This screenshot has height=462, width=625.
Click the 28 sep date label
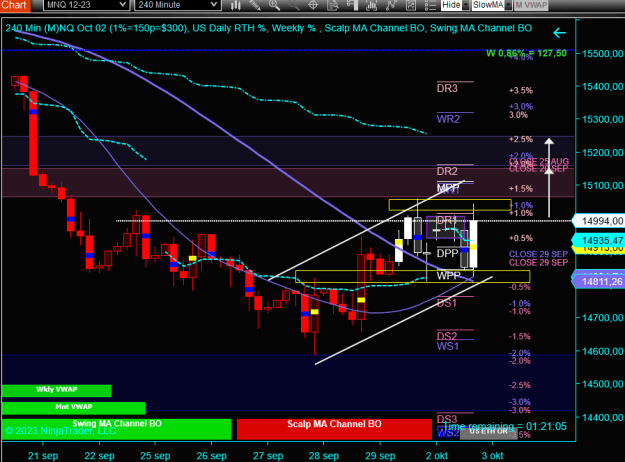(324, 456)
